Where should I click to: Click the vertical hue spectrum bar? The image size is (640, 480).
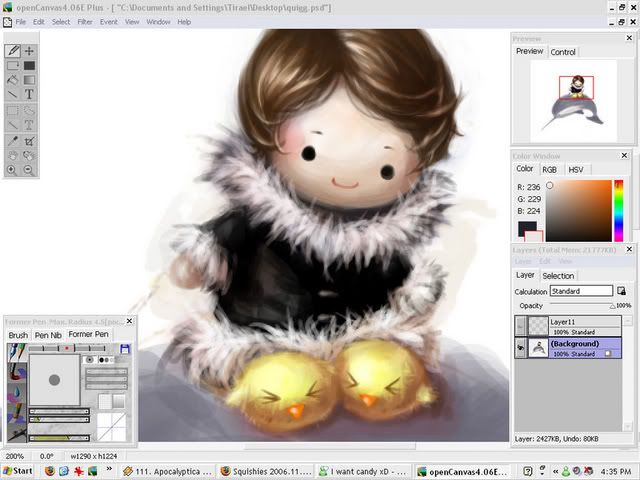(x=619, y=211)
